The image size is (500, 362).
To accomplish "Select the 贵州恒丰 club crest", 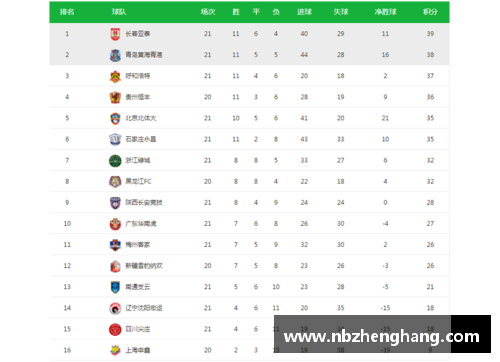I will click(115, 97).
